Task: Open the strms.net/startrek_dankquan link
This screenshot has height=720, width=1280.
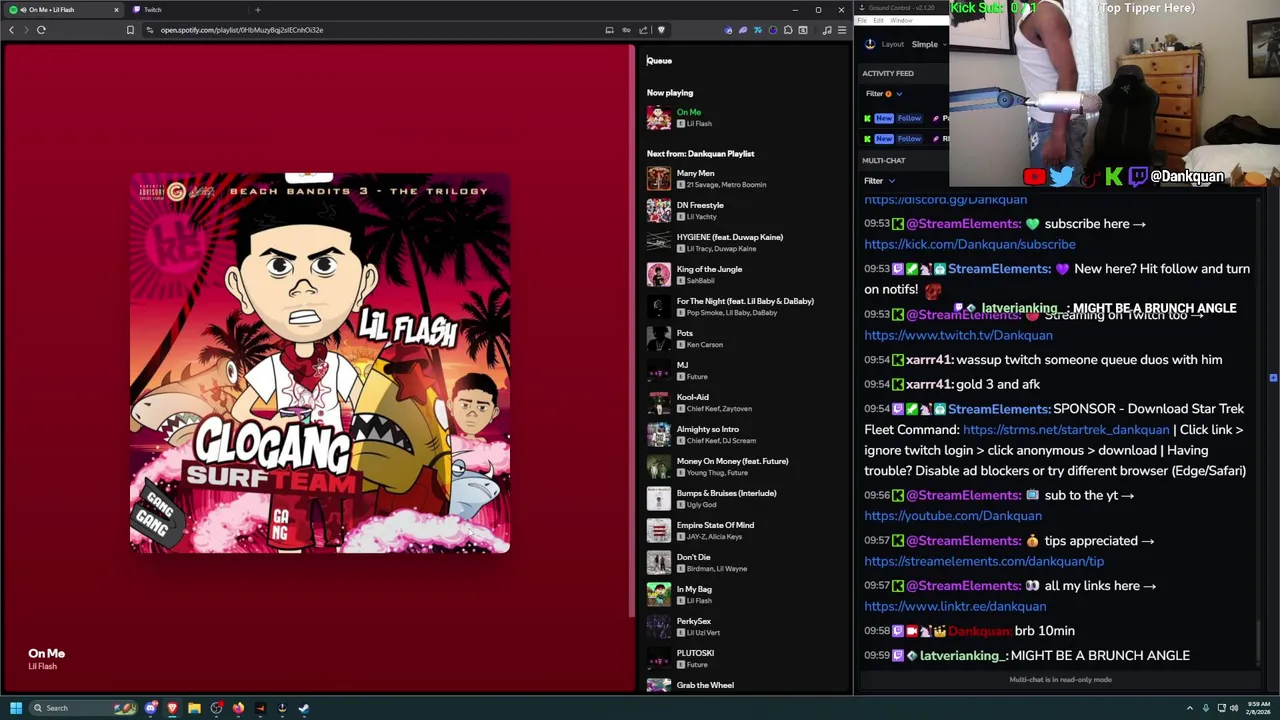Action: (x=1066, y=429)
